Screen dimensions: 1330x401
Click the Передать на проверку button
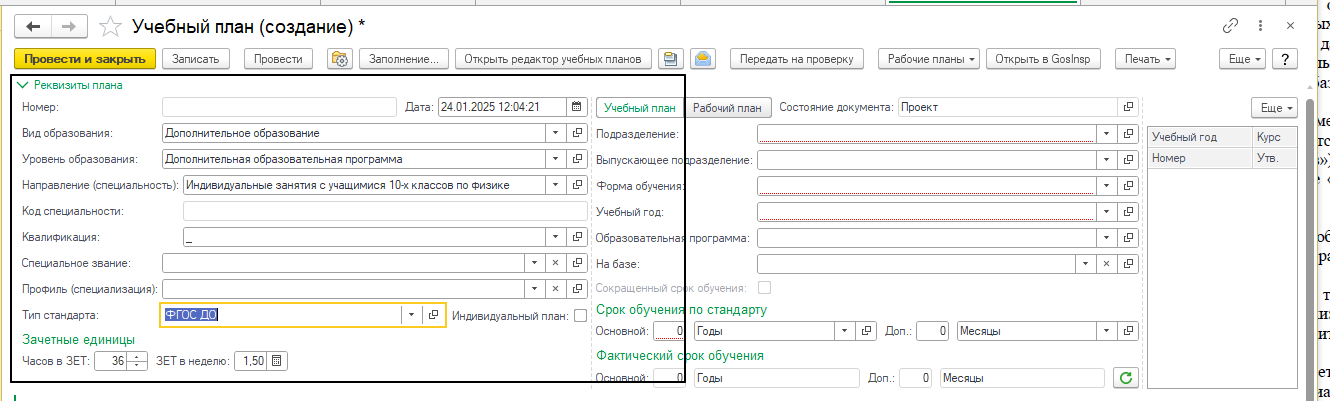click(x=796, y=59)
